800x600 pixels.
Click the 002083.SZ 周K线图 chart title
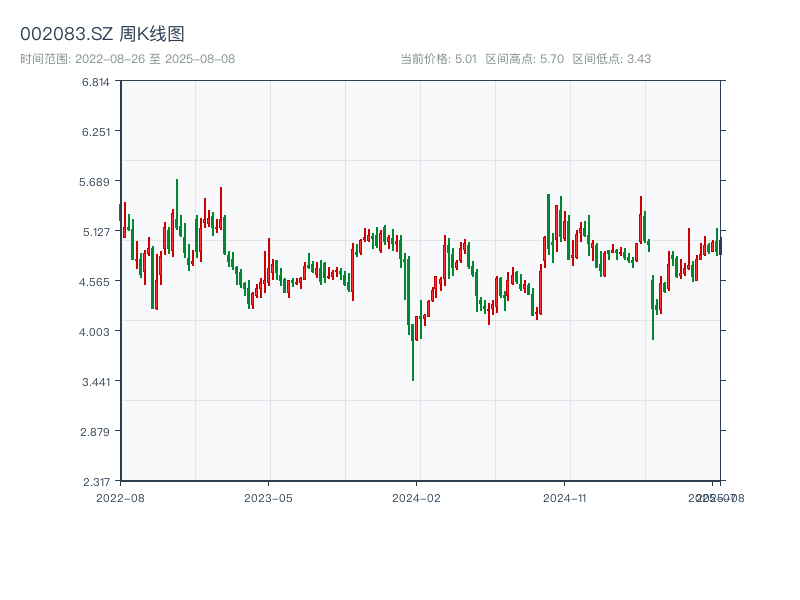(x=102, y=35)
